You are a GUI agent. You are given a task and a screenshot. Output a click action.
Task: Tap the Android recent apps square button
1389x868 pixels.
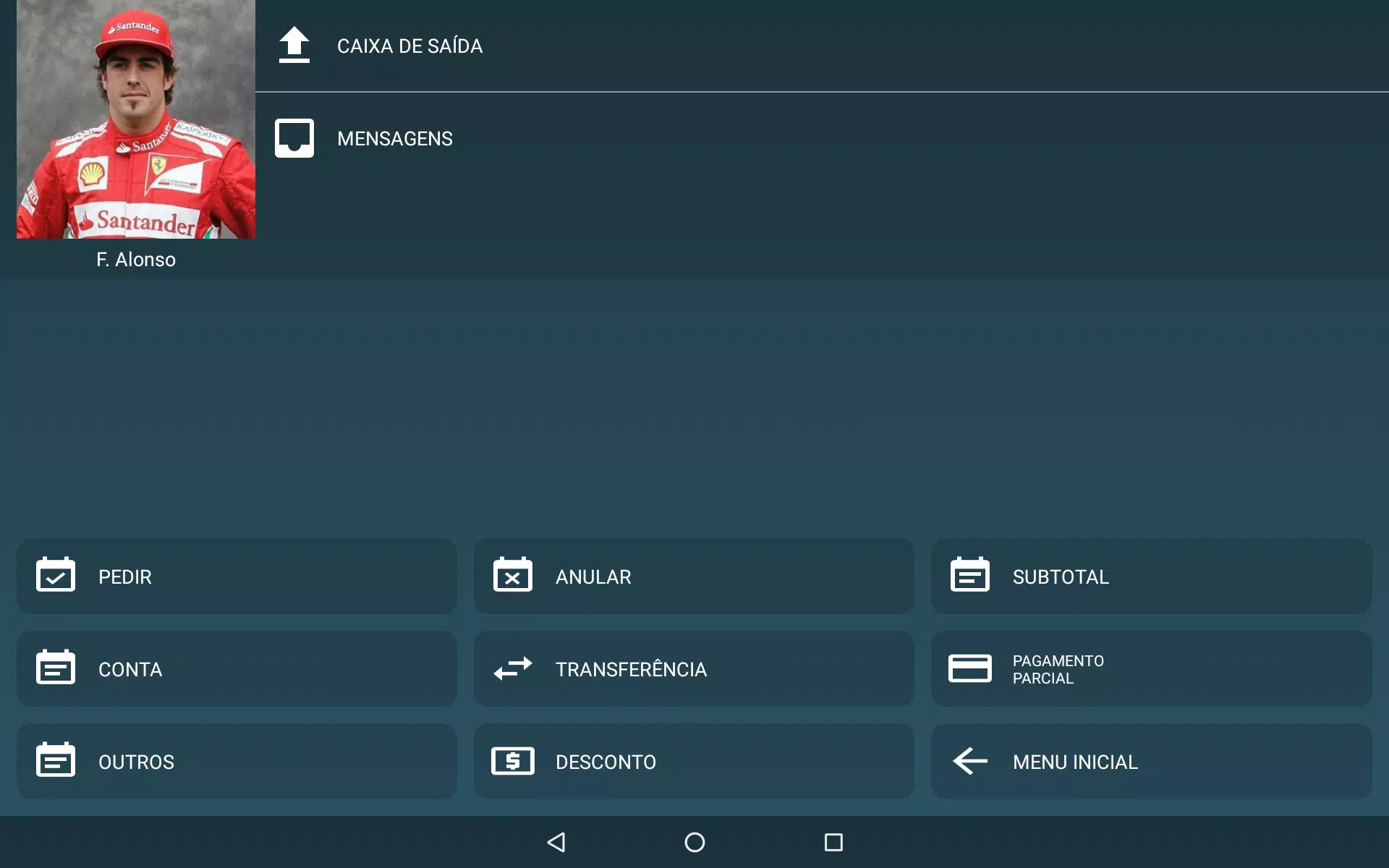833,842
